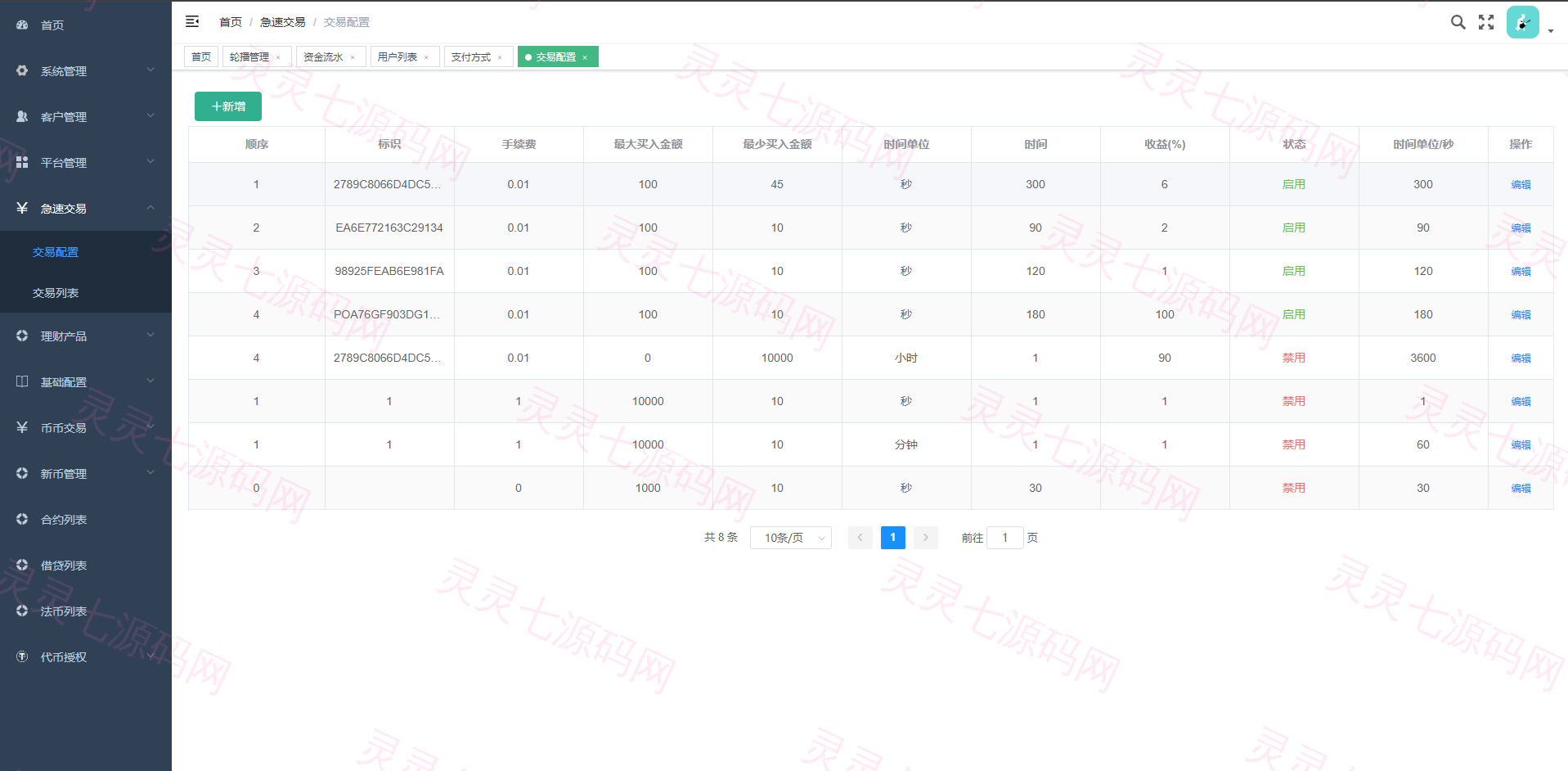Open the search magnifier icon
The image size is (1568, 771).
coord(1458,22)
